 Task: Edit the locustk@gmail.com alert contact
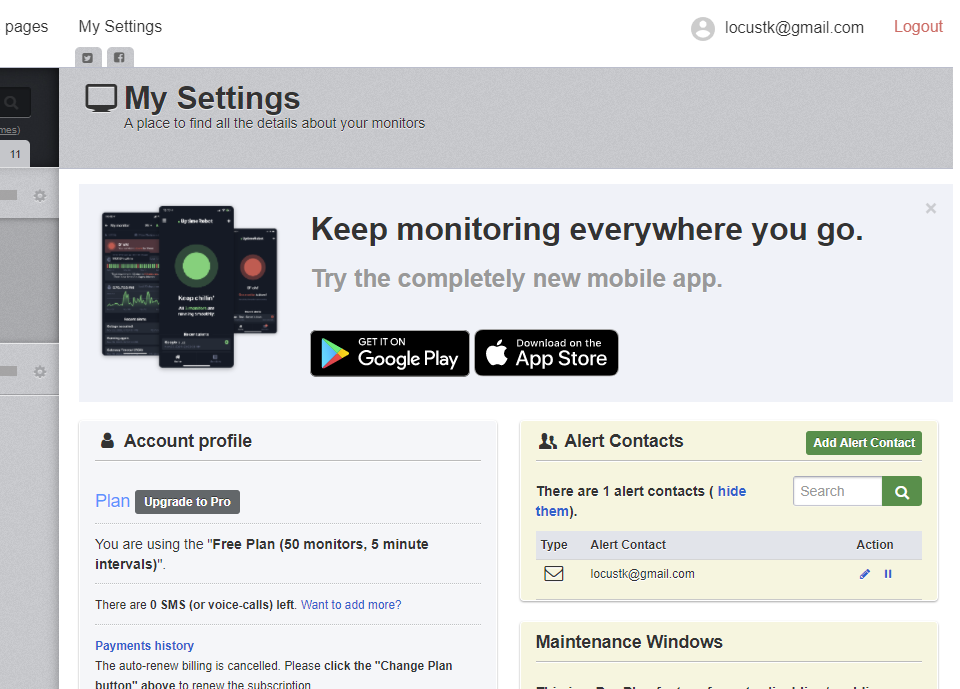[x=864, y=574]
